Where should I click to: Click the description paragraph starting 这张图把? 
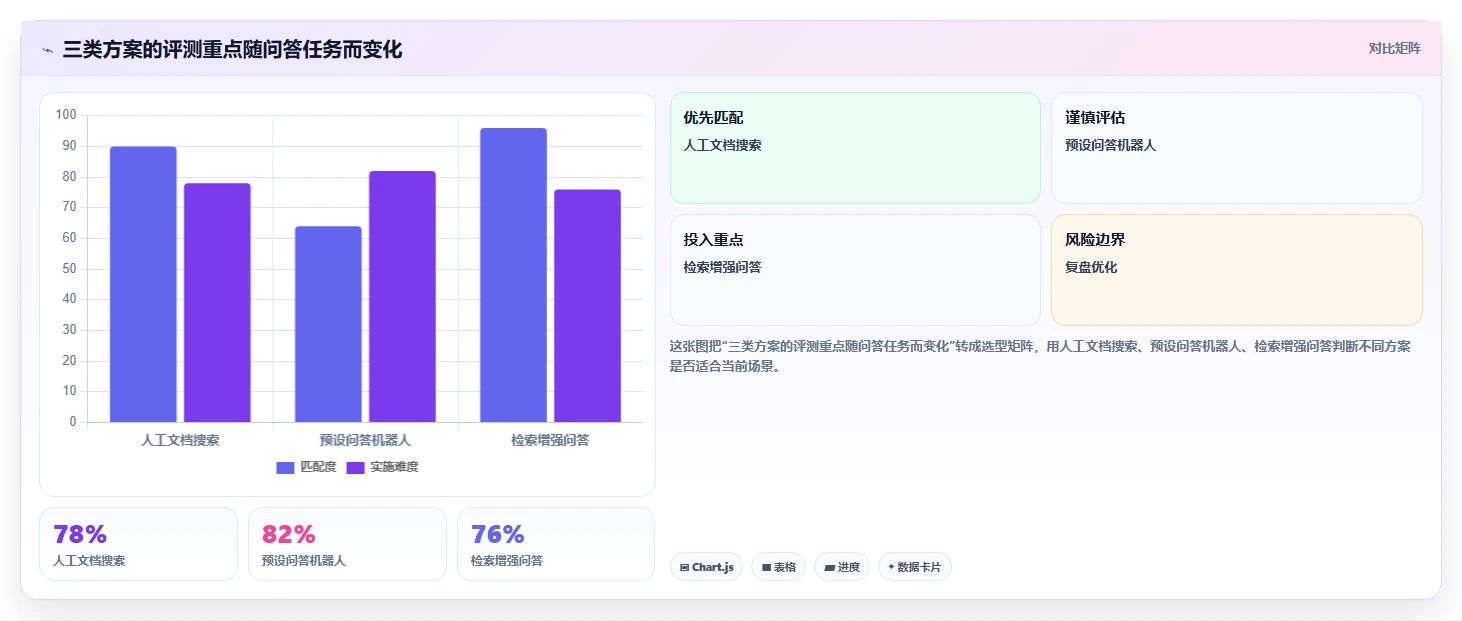pos(1040,356)
